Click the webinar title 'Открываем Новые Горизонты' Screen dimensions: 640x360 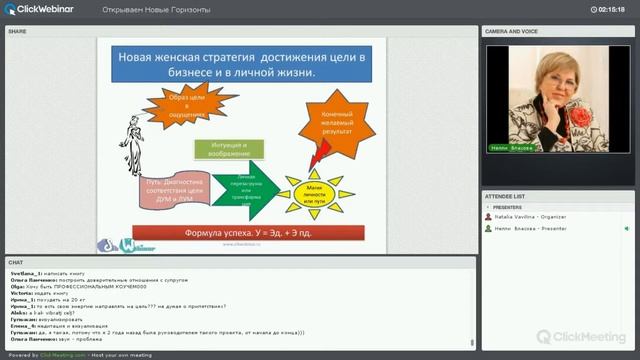(x=156, y=10)
